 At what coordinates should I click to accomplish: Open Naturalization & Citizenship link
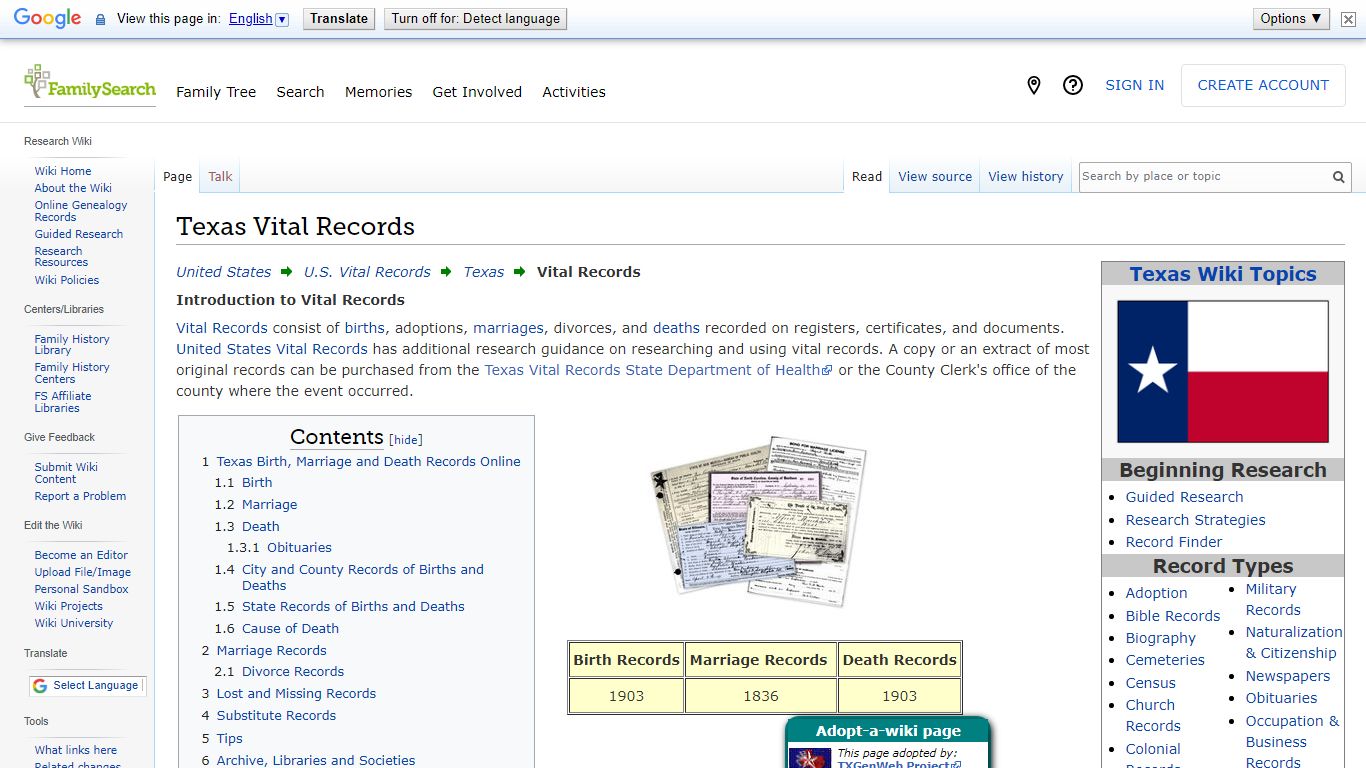[1294, 643]
